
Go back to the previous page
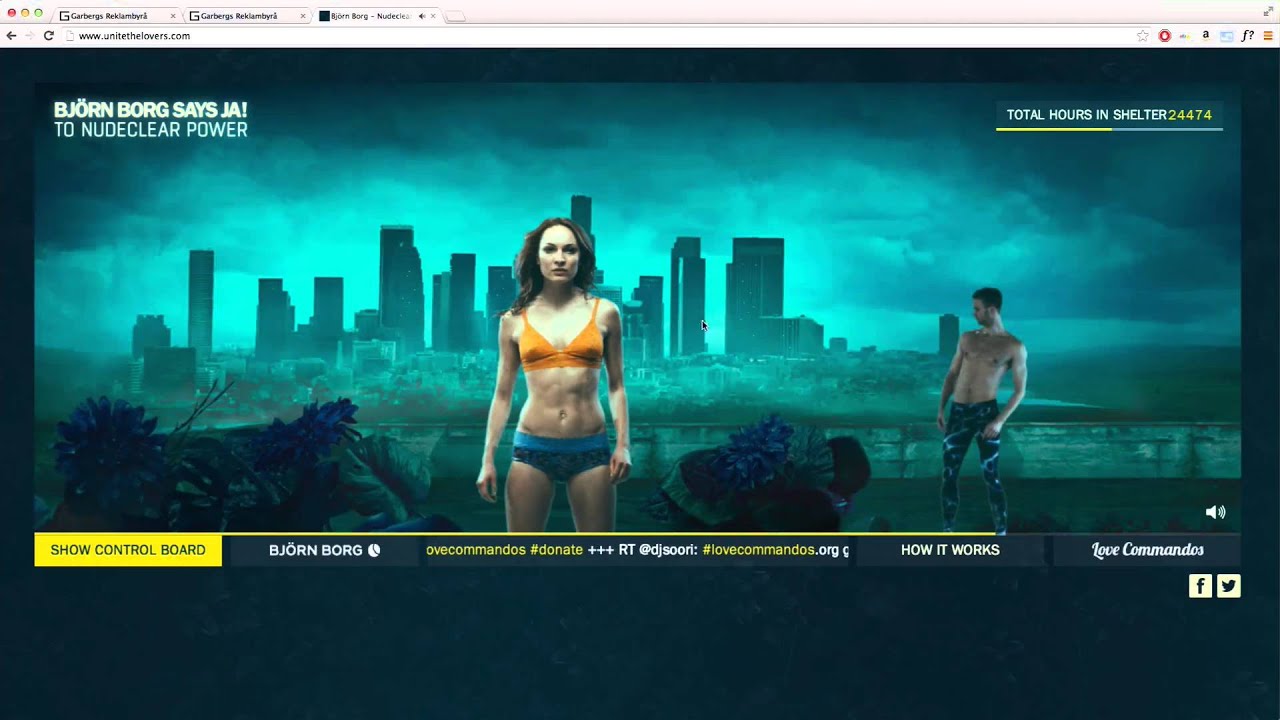coord(11,36)
